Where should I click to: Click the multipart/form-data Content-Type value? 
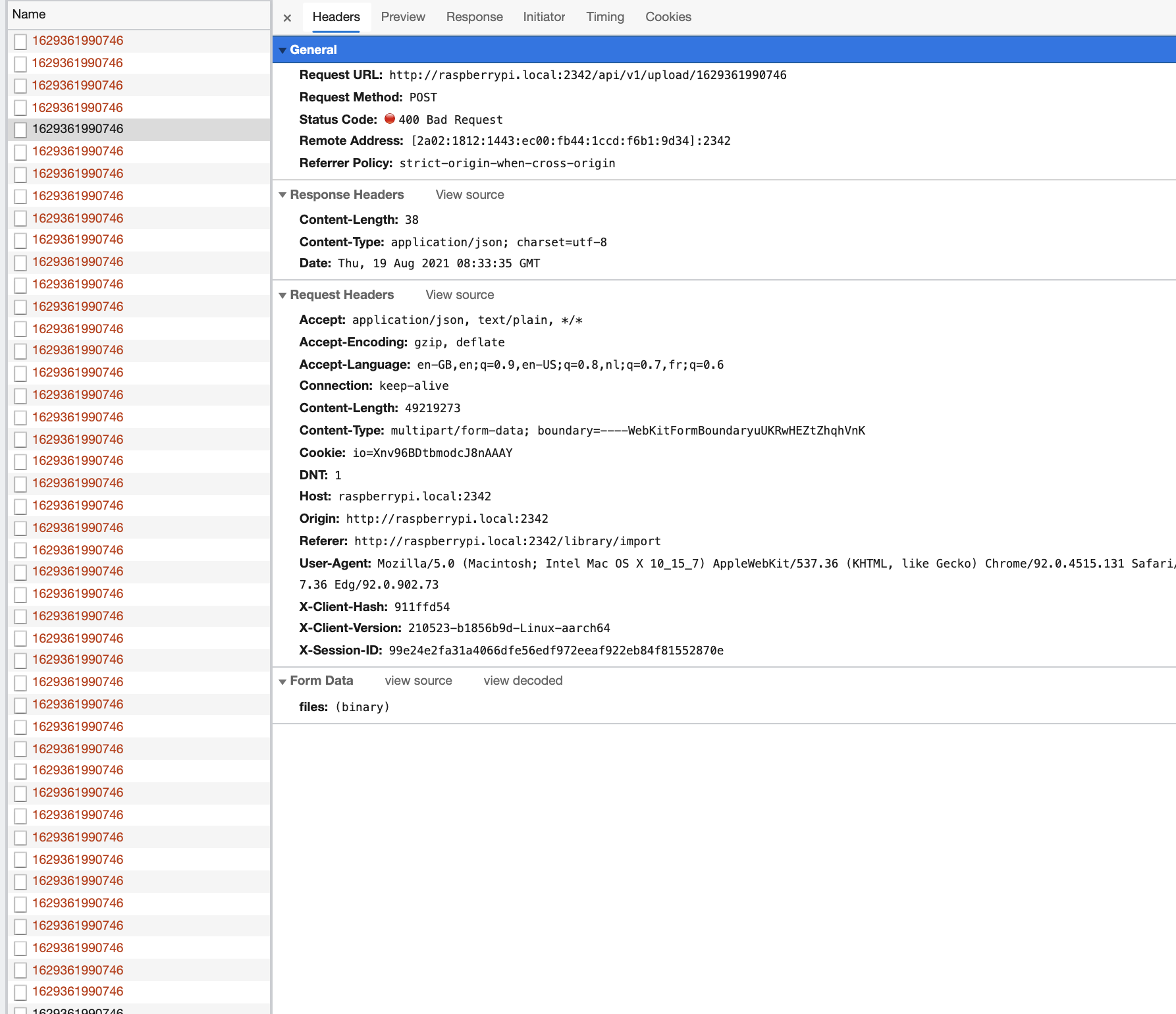pos(628,431)
